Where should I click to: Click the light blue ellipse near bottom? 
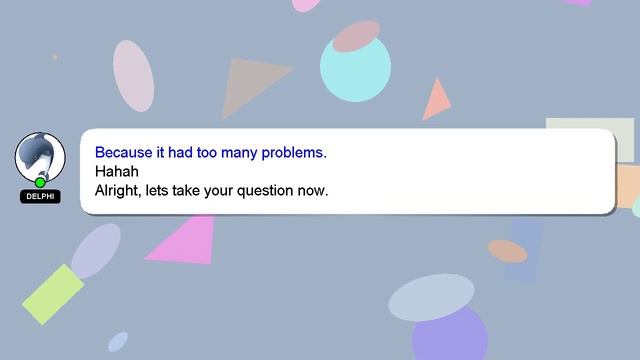point(431,297)
